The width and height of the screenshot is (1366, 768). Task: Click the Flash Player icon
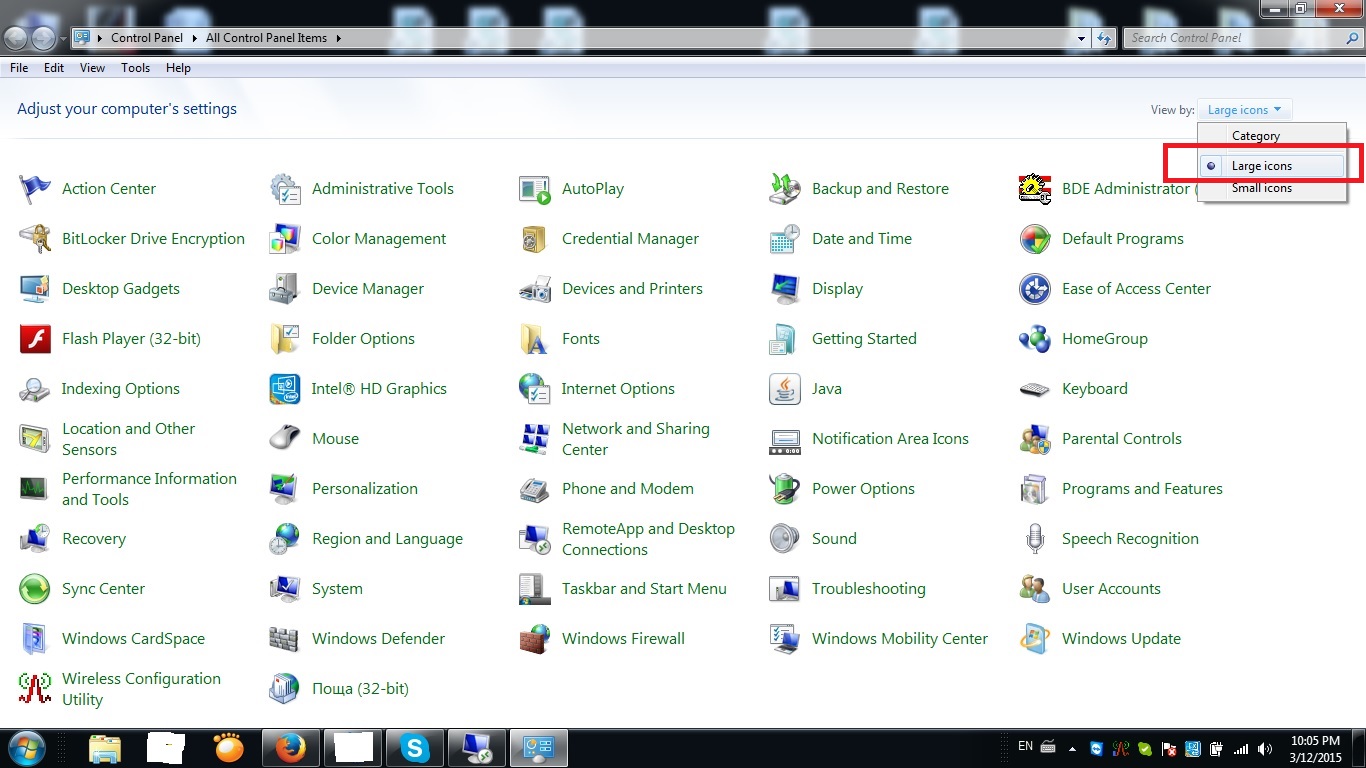pos(35,339)
